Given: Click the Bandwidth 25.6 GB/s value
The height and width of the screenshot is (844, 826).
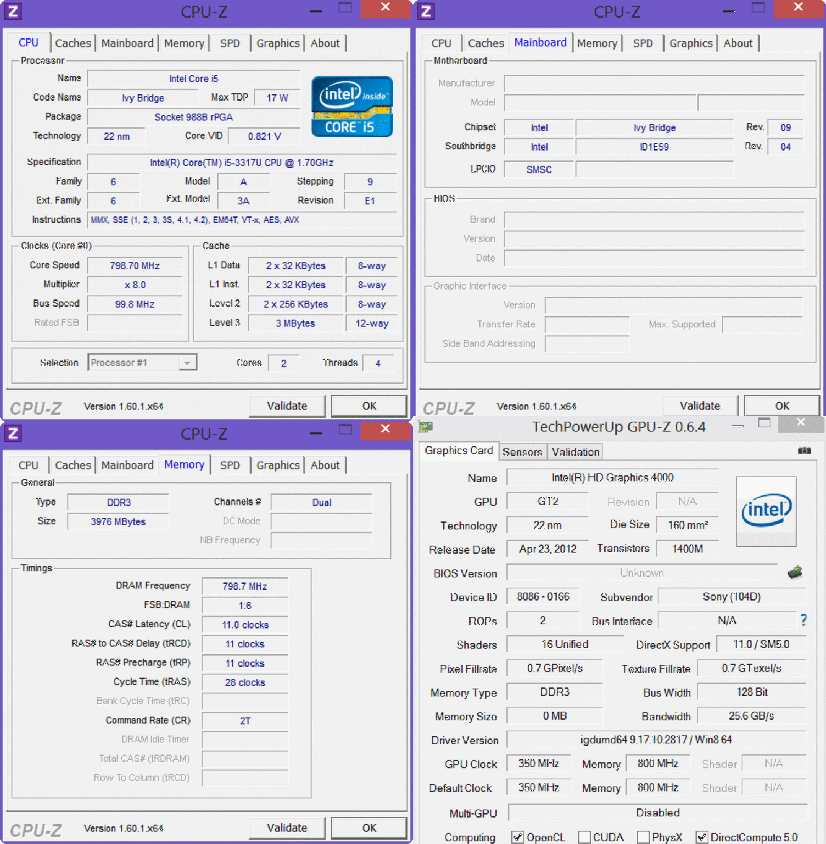Looking at the screenshot, I should [752, 716].
